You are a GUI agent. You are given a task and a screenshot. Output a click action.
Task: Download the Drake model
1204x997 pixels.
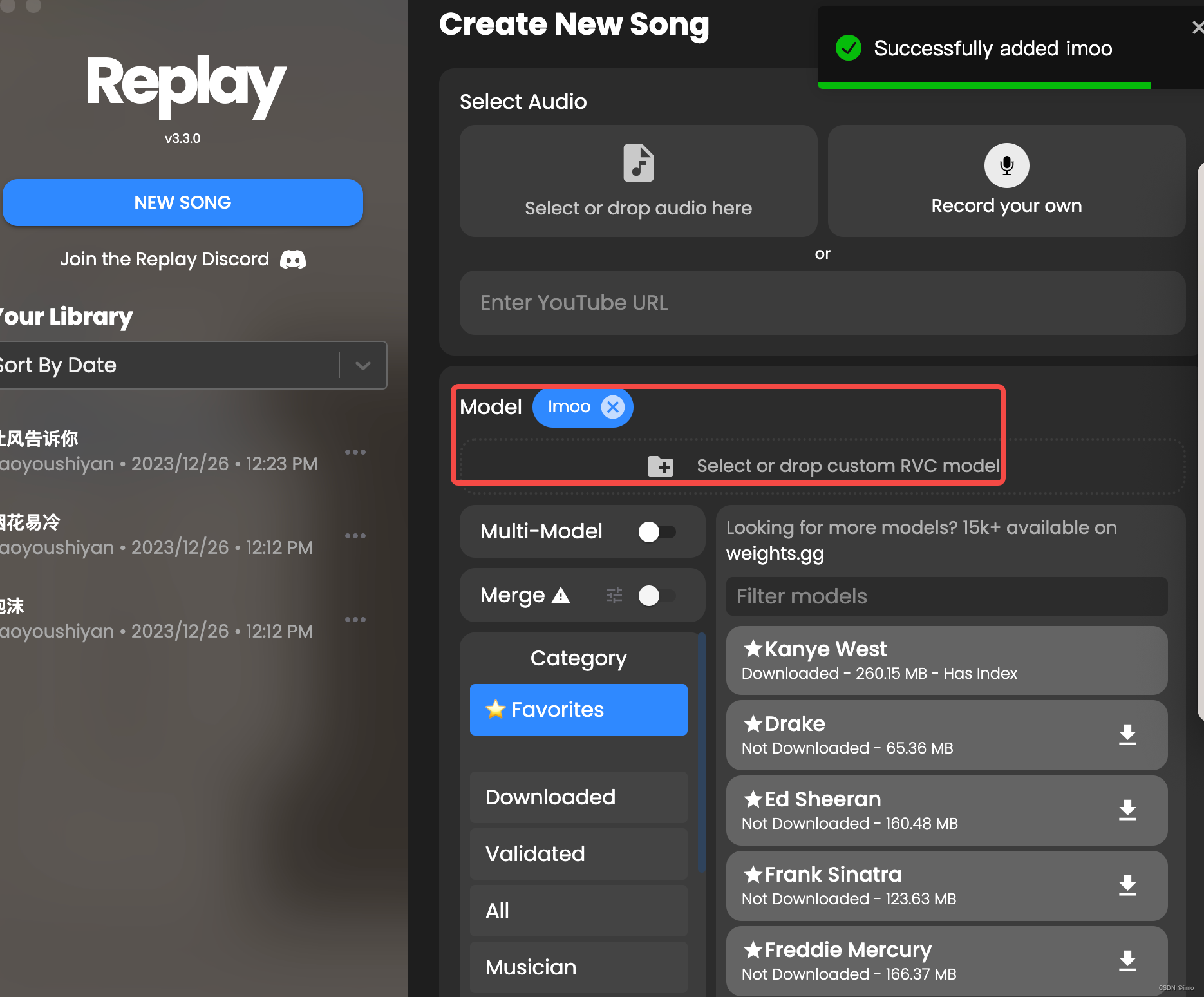pyautogui.click(x=1127, y=735)
